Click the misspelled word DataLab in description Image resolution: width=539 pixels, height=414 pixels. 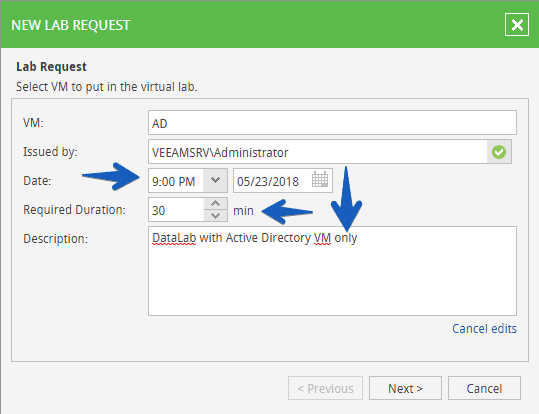click(174, 238)
